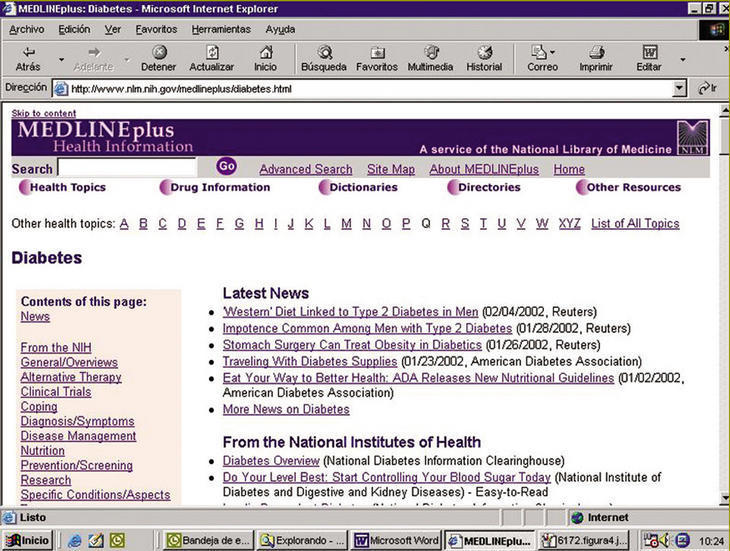Select the Drug Information tab
The image size is (730, 551).
[x=219, y=187]
